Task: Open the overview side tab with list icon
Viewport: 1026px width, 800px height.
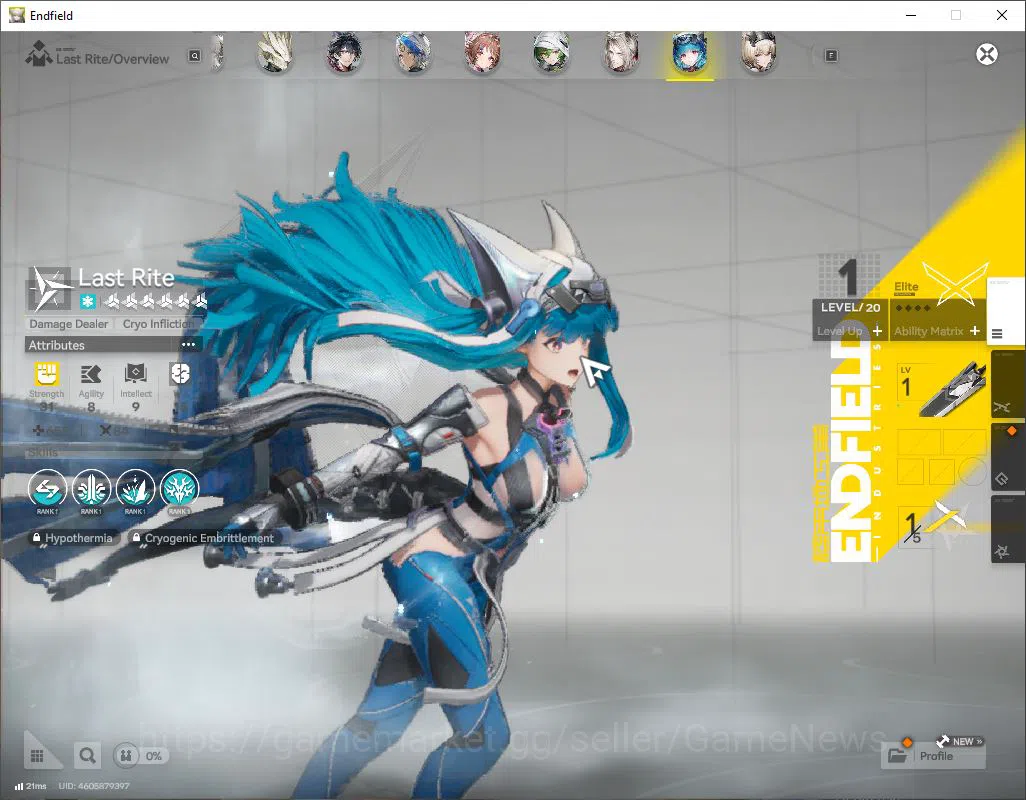Action: pyautogui.click(x=1006, y=311)
